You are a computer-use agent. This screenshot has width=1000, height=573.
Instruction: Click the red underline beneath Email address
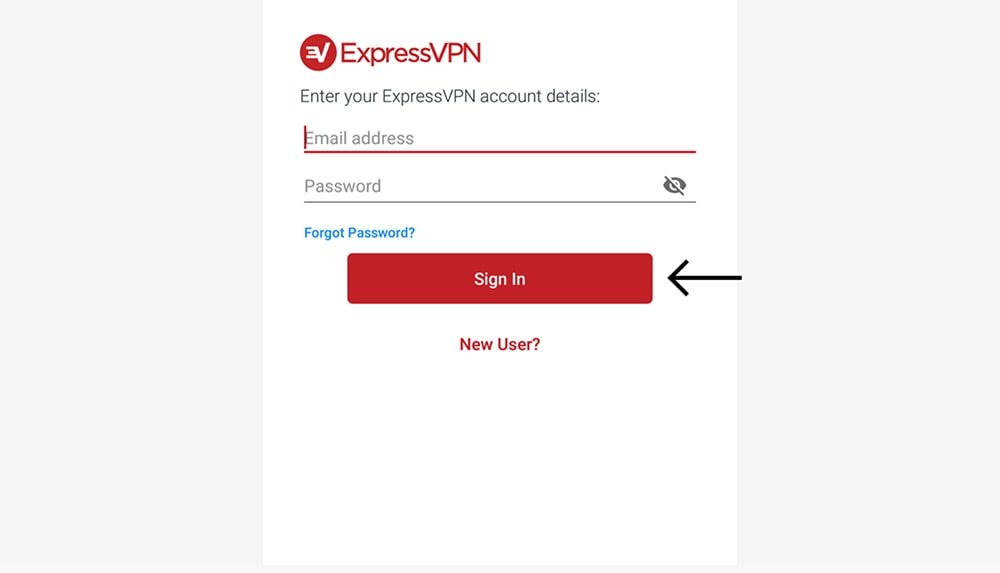click(499, 152)
